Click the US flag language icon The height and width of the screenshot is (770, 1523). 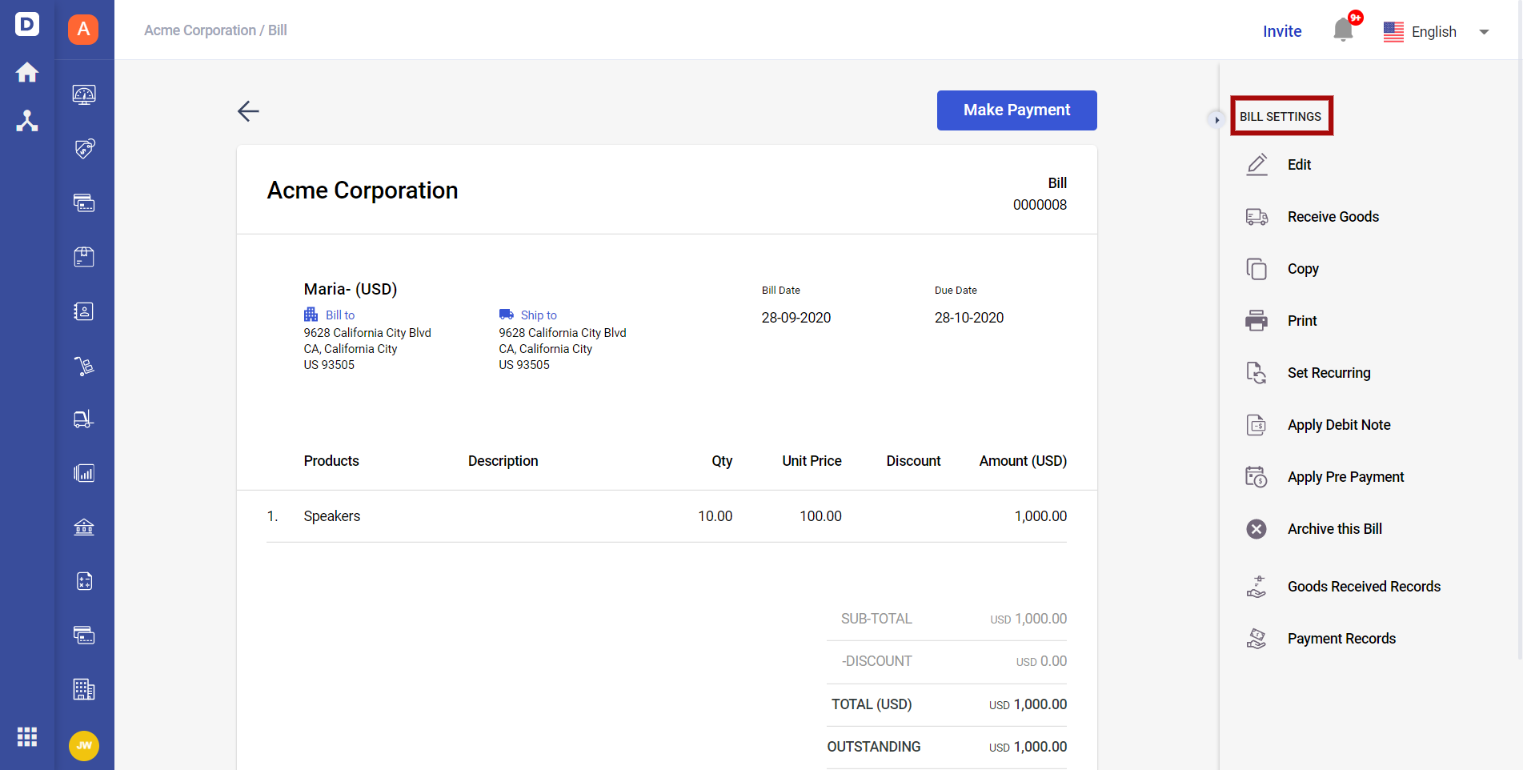(1394, 32)
